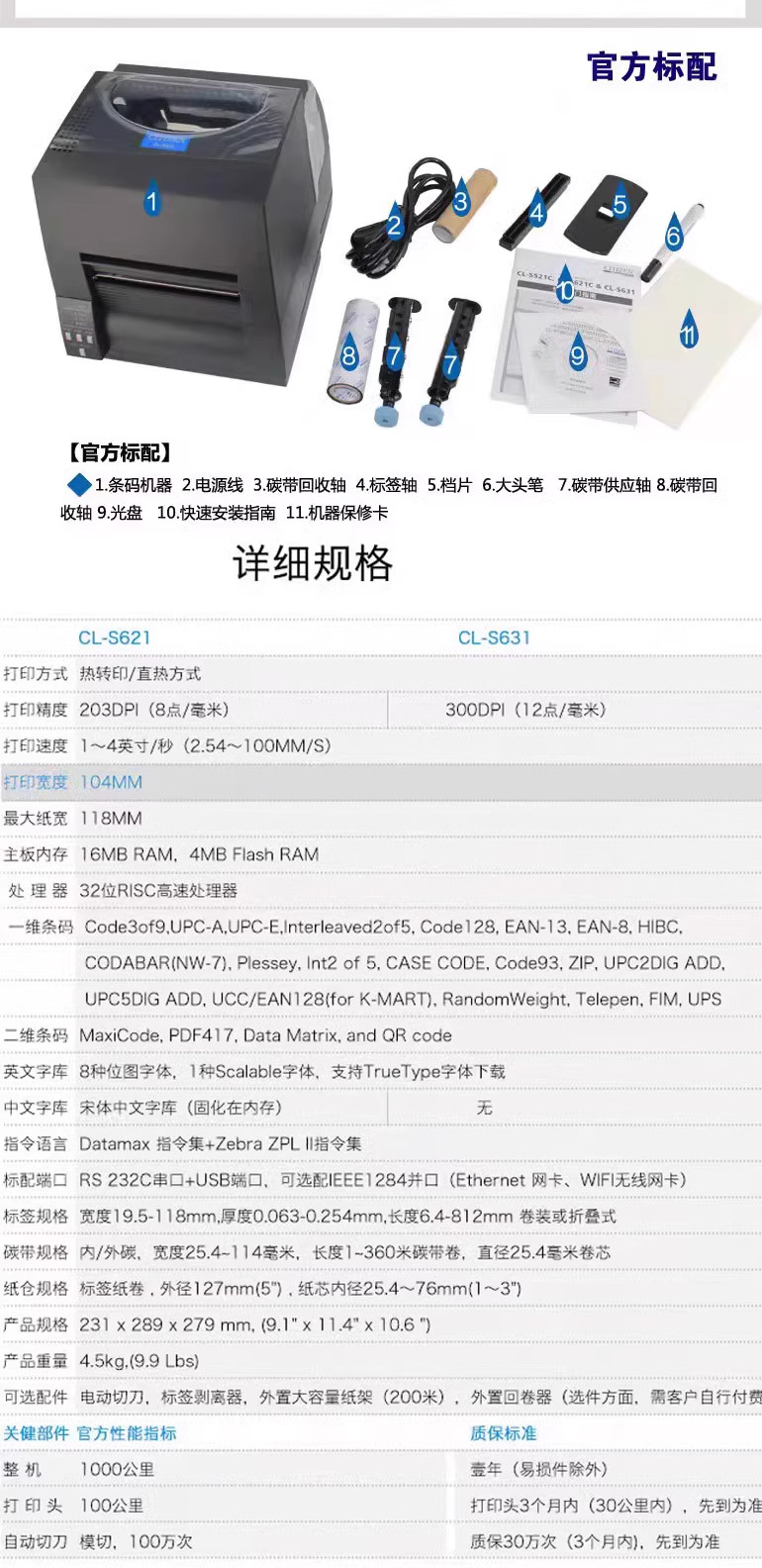Click the 碳带规格 row label
Screen dimensions: 762x1568
pyautogui.click(x=36, y=1252)
